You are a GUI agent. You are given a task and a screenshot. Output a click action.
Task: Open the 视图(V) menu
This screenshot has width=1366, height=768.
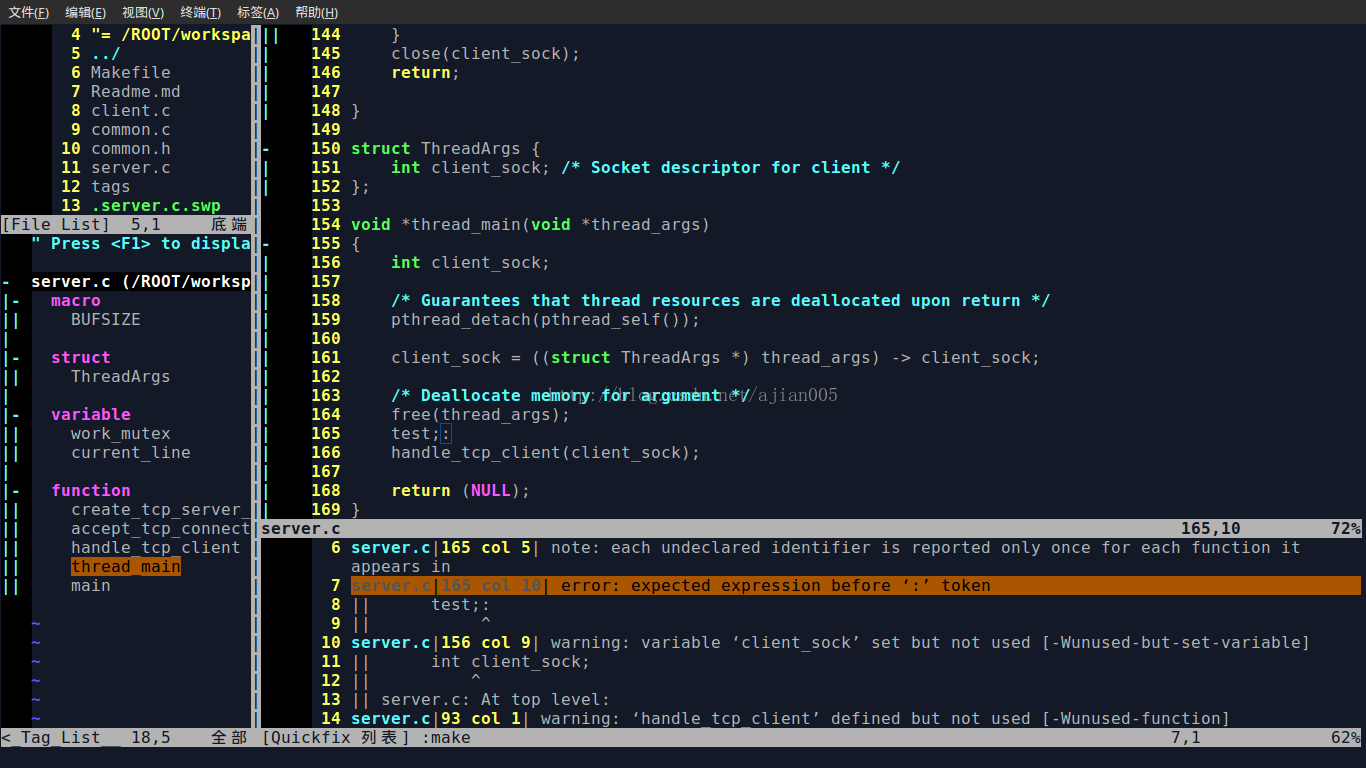(x=143, y=12)
